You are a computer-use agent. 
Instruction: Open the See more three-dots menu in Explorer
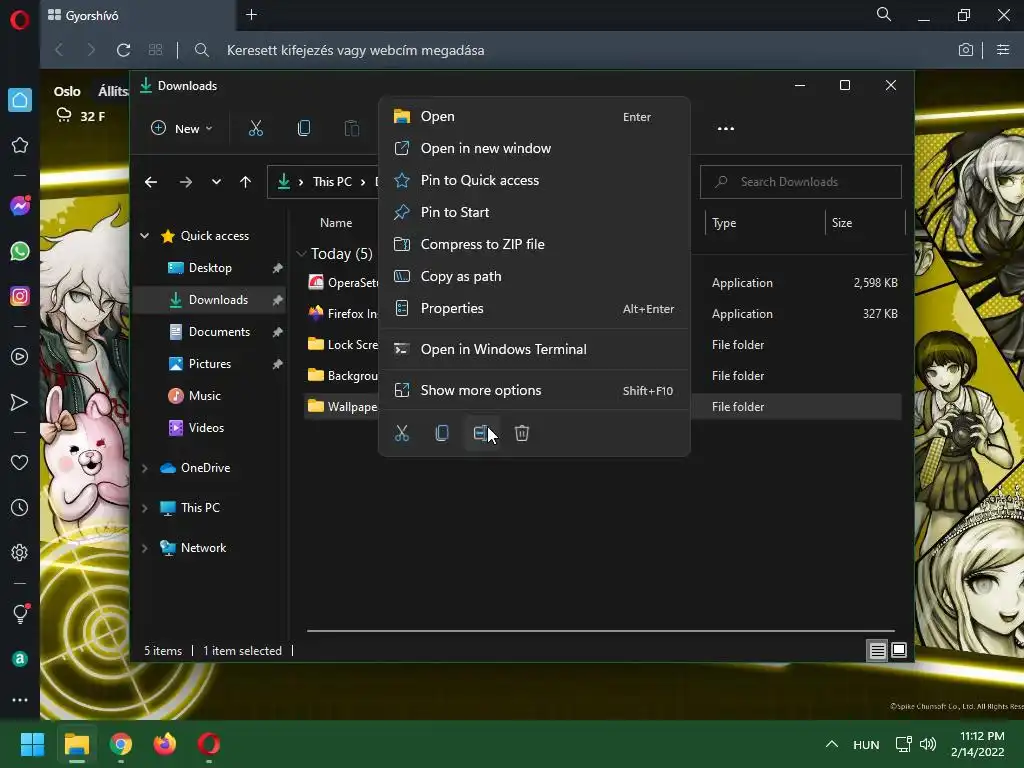point(726,129)
